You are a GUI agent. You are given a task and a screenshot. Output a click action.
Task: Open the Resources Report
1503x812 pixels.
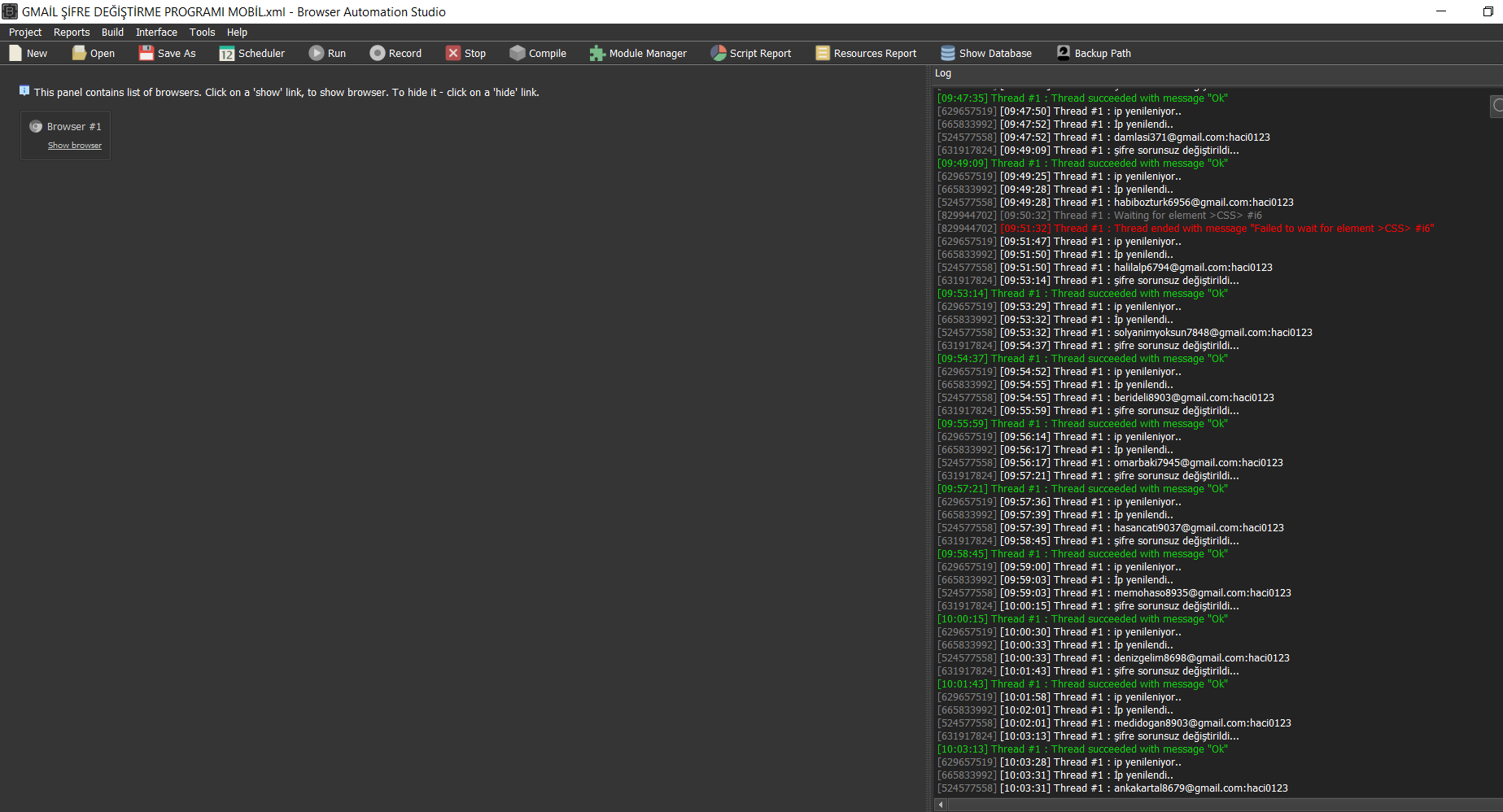coord(867,53)
